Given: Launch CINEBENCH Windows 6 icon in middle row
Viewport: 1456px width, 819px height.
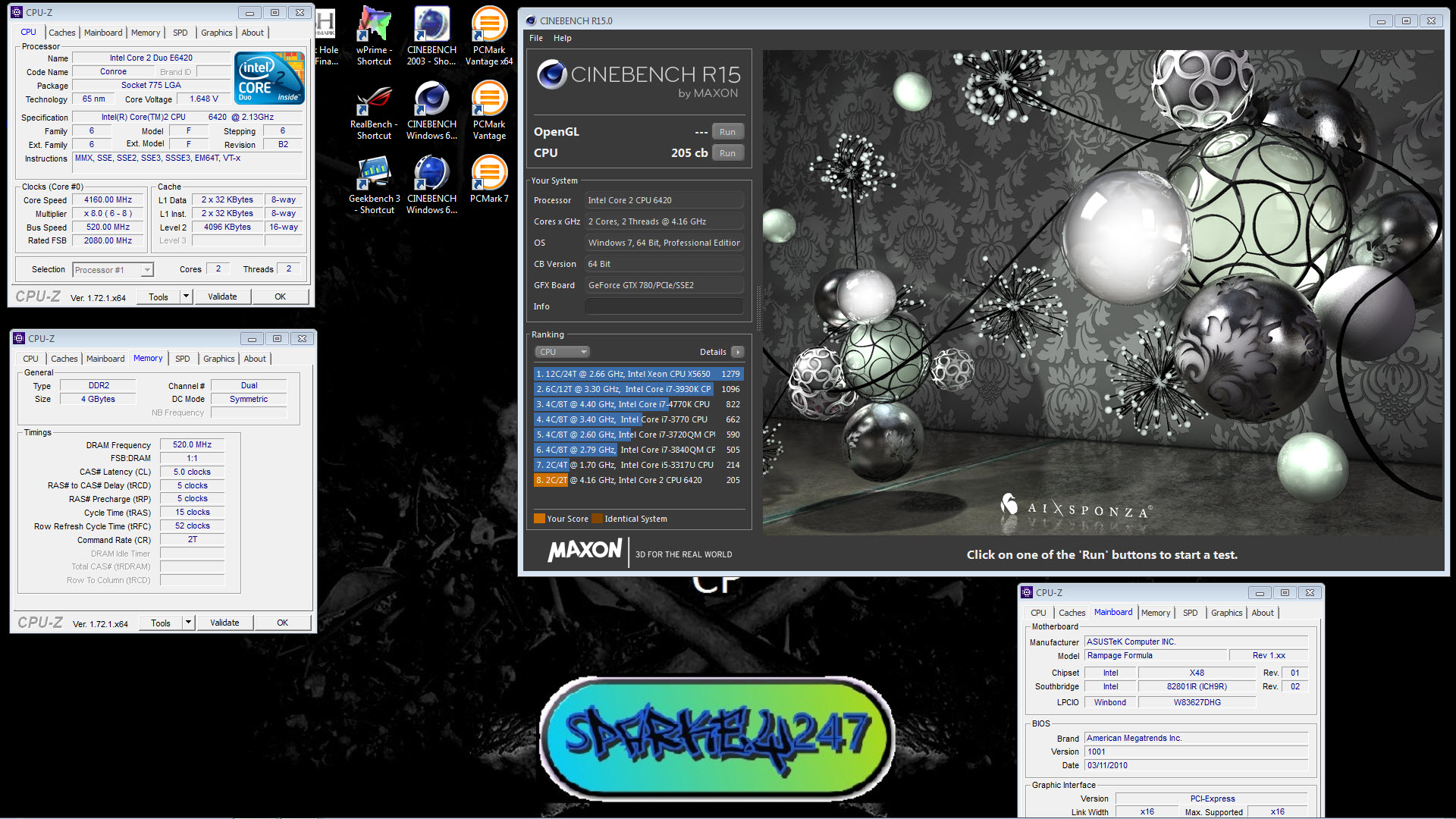Looking at the screenshot, I should [x=431, y=111].
